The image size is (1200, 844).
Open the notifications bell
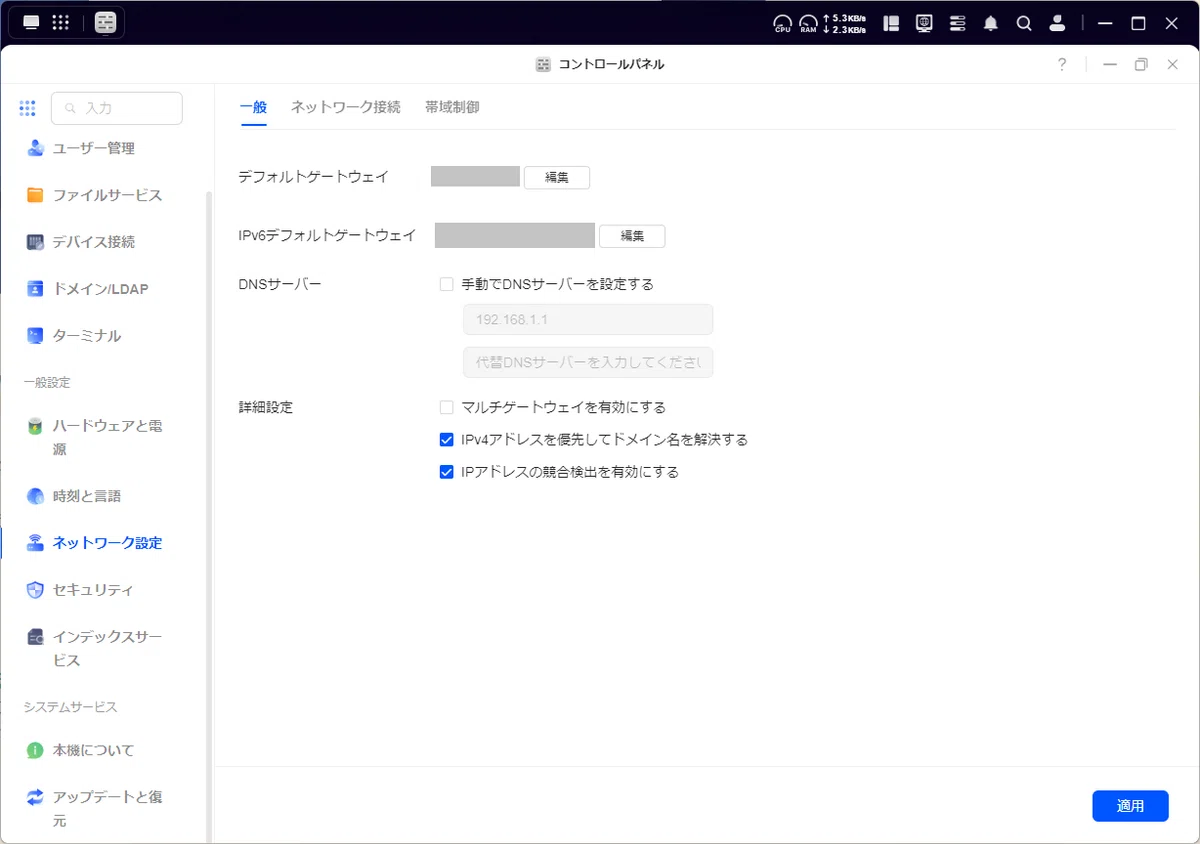(991, 23)
